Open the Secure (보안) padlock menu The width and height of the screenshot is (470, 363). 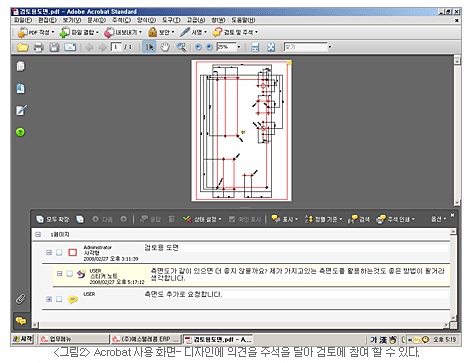click(162, 32)
